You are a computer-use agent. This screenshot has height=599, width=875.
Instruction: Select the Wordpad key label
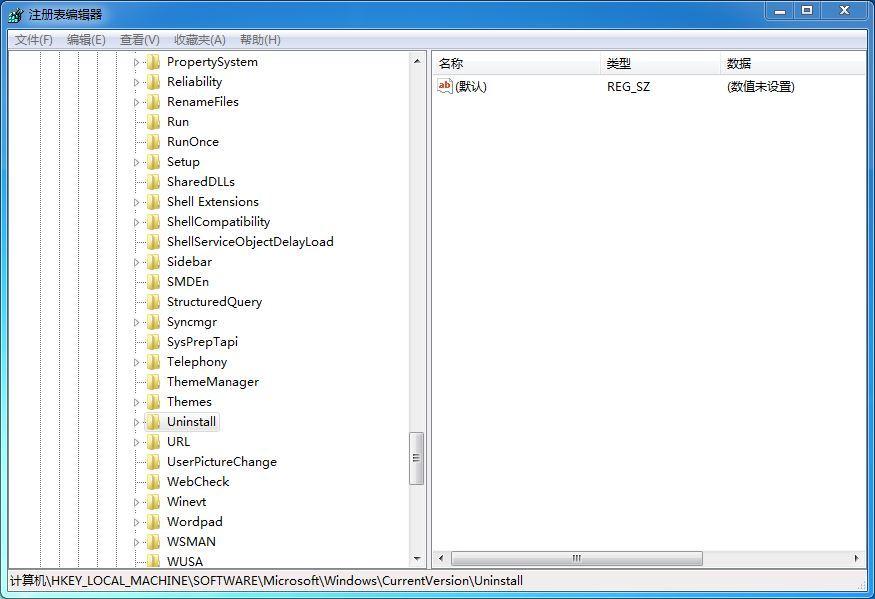[x=194, y=522]
